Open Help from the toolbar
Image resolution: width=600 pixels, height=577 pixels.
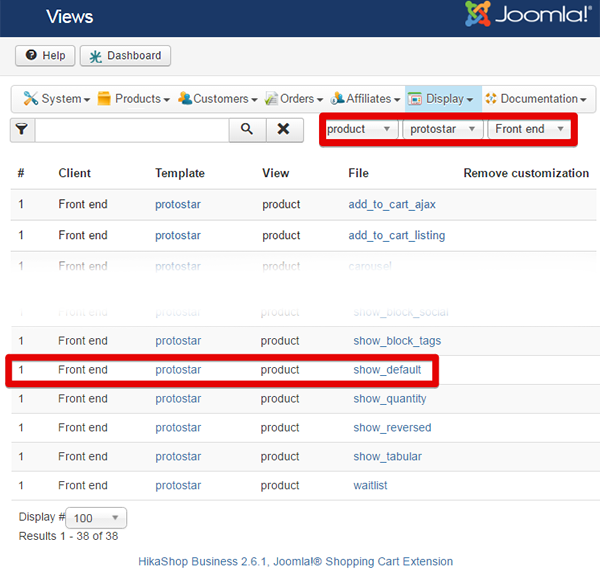[45, 56]
